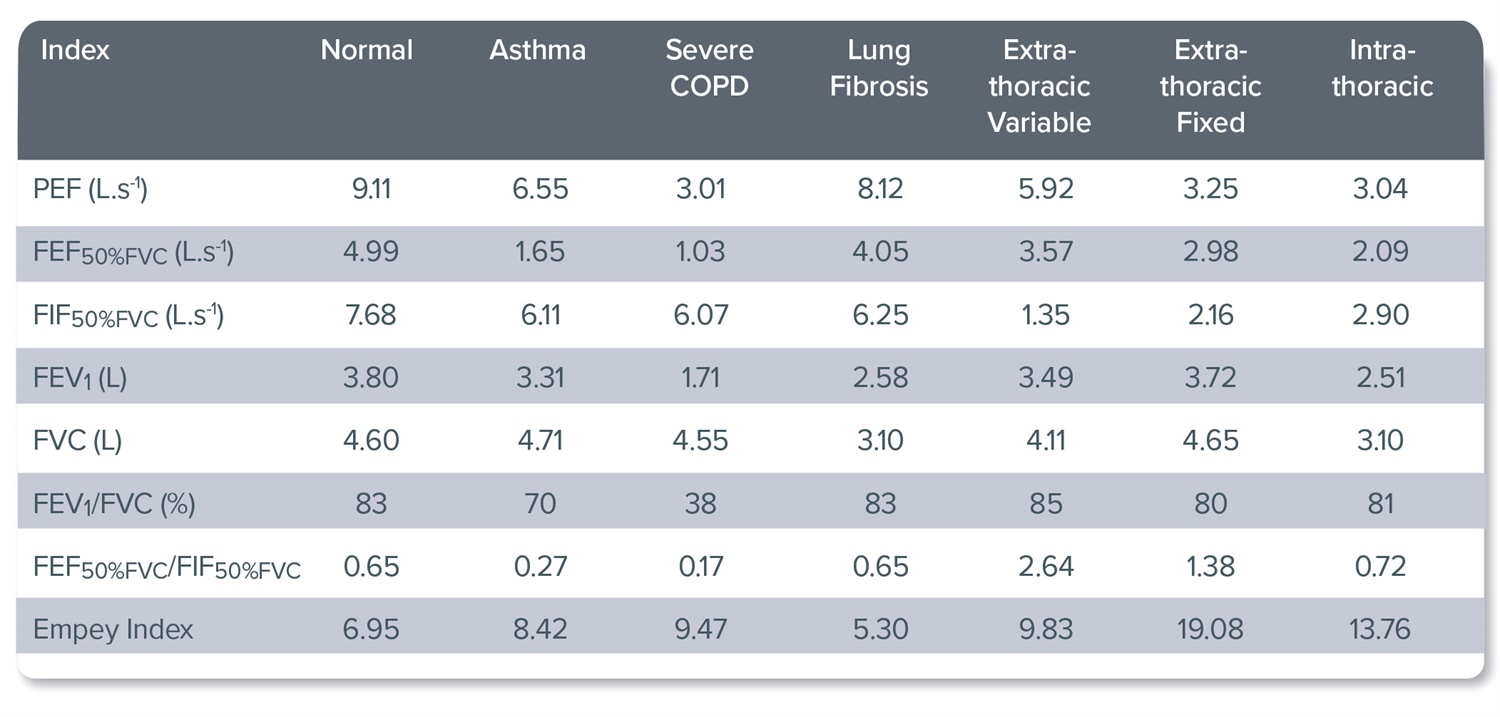This screenshot has height=717, width=1500.
Task: Click the Index column header
Action: 75,51
